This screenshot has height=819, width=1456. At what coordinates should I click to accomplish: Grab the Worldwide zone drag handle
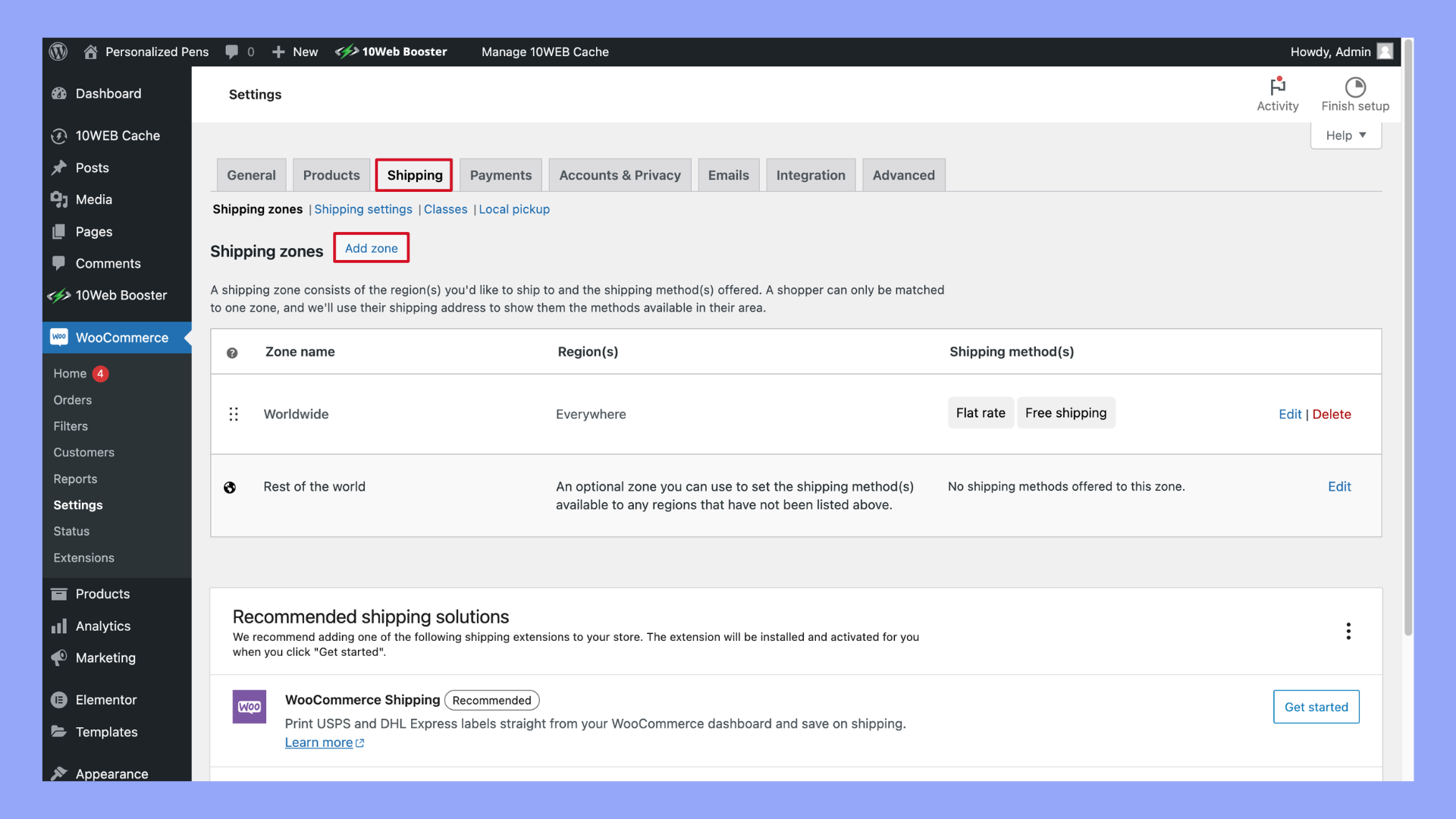click(234, 414)
